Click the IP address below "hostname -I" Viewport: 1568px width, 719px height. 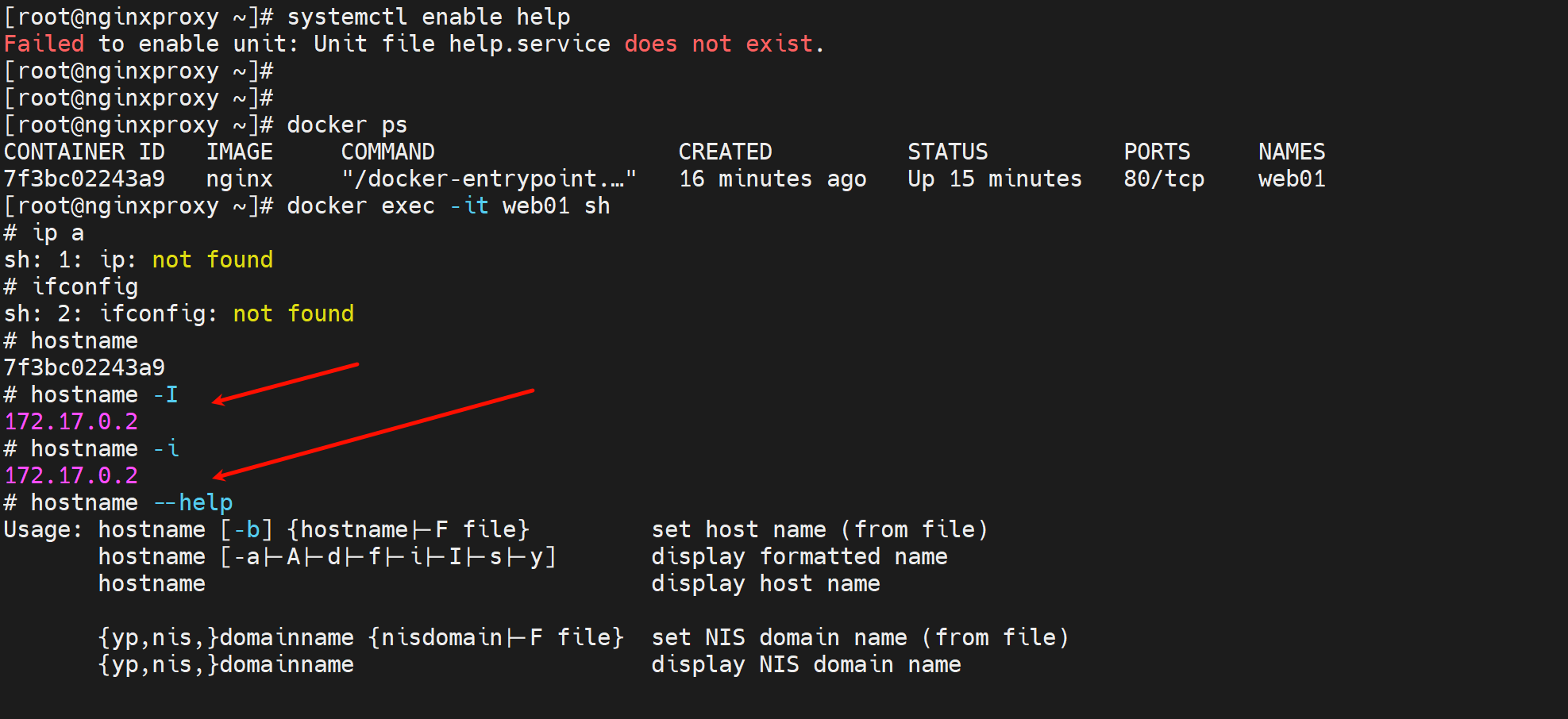tap(71, 422)
